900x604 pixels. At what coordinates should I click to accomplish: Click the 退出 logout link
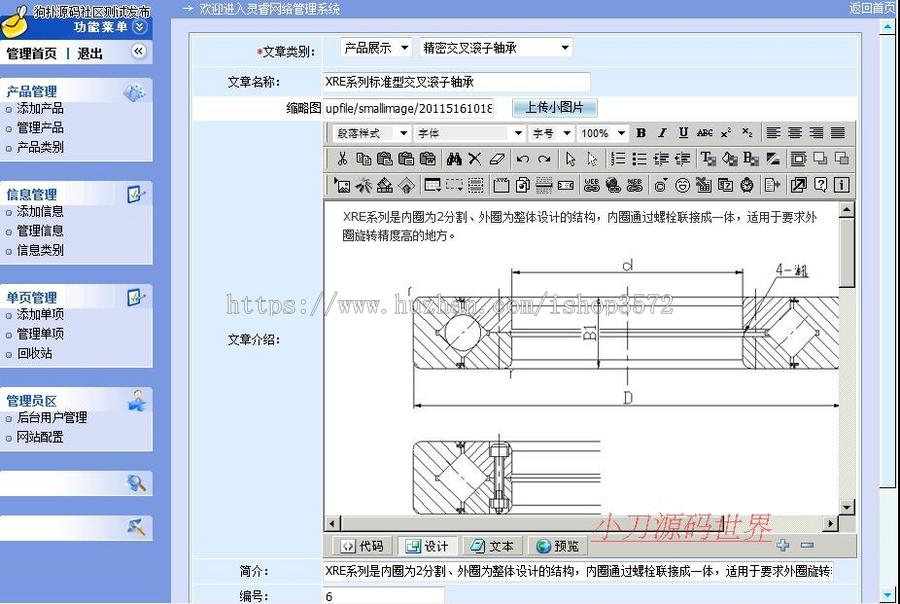pos(90,53)
